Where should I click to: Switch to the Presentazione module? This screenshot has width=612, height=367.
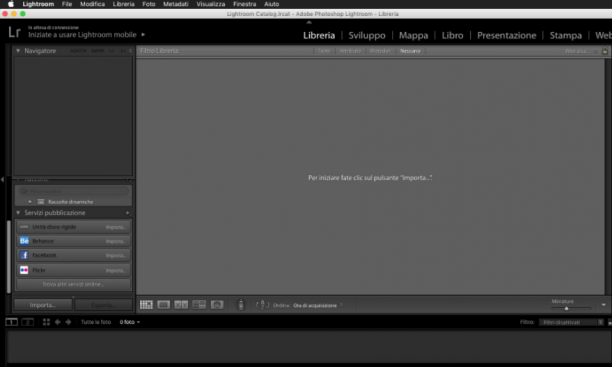[507, 36]
